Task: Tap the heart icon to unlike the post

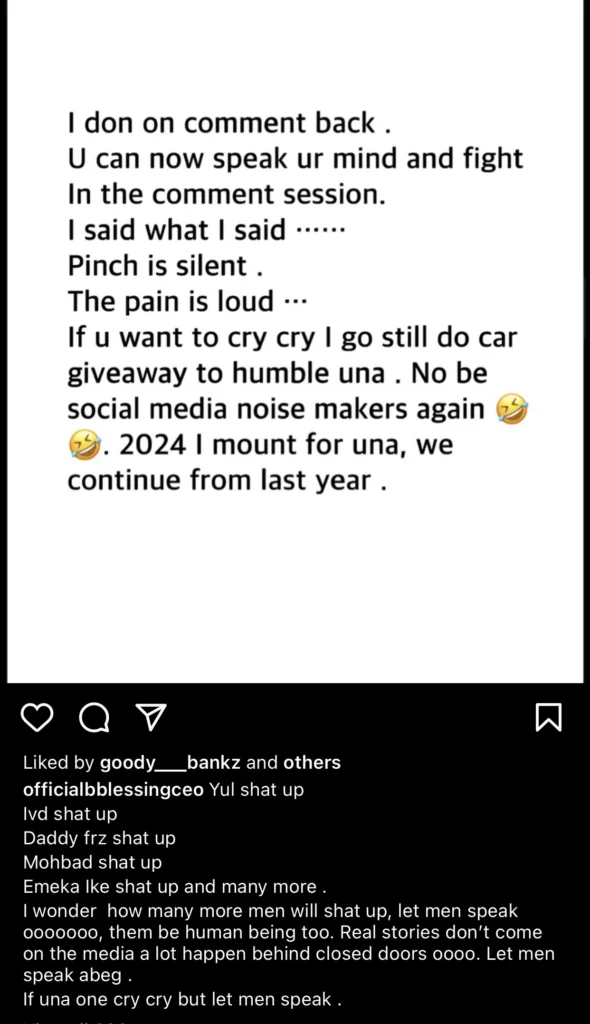Action: 37,718
